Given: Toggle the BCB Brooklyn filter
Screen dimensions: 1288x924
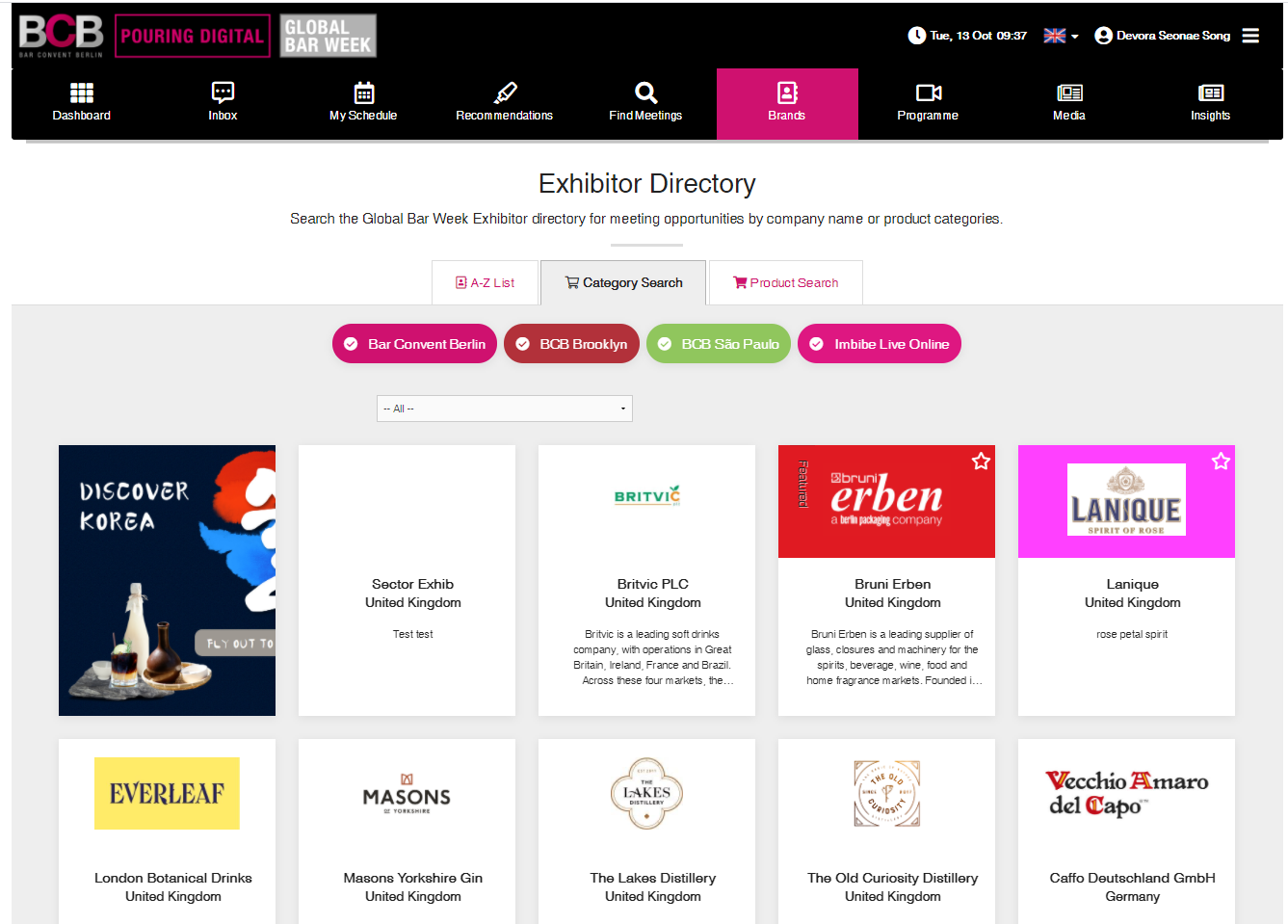Looking at the screenshot, I should 571,344.
